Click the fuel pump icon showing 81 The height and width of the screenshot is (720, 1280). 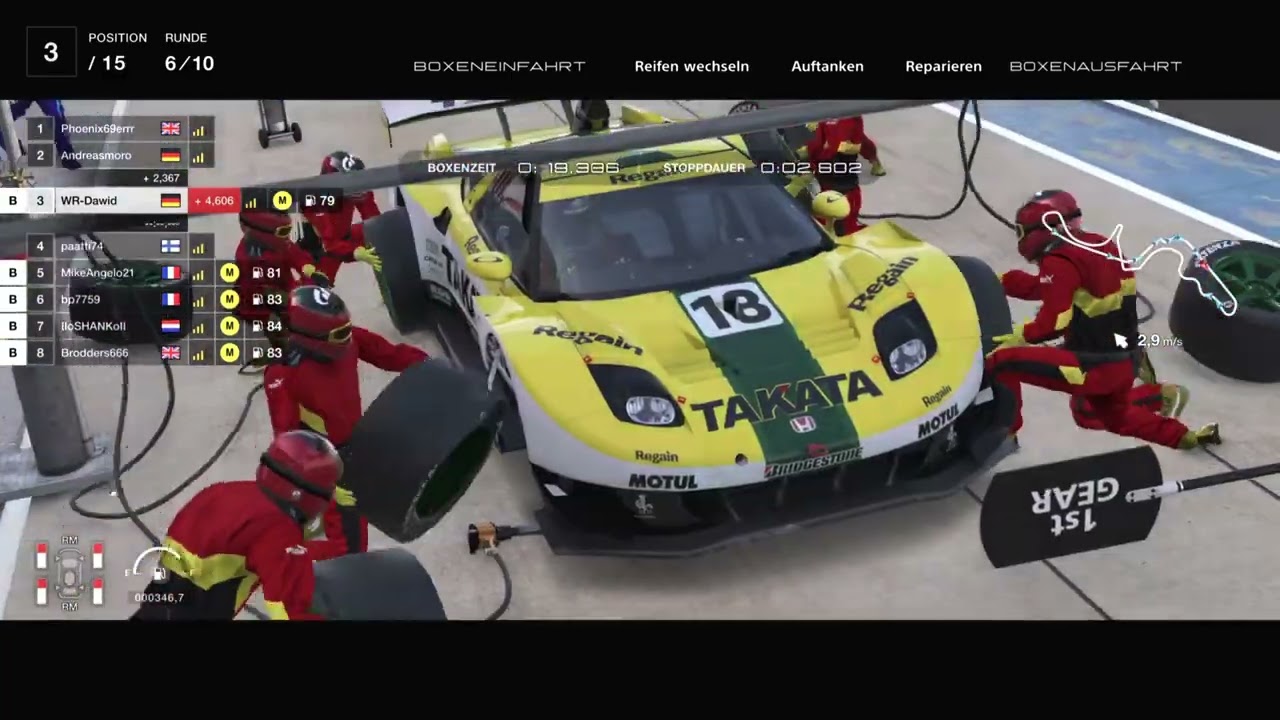(x=257, y=273)
